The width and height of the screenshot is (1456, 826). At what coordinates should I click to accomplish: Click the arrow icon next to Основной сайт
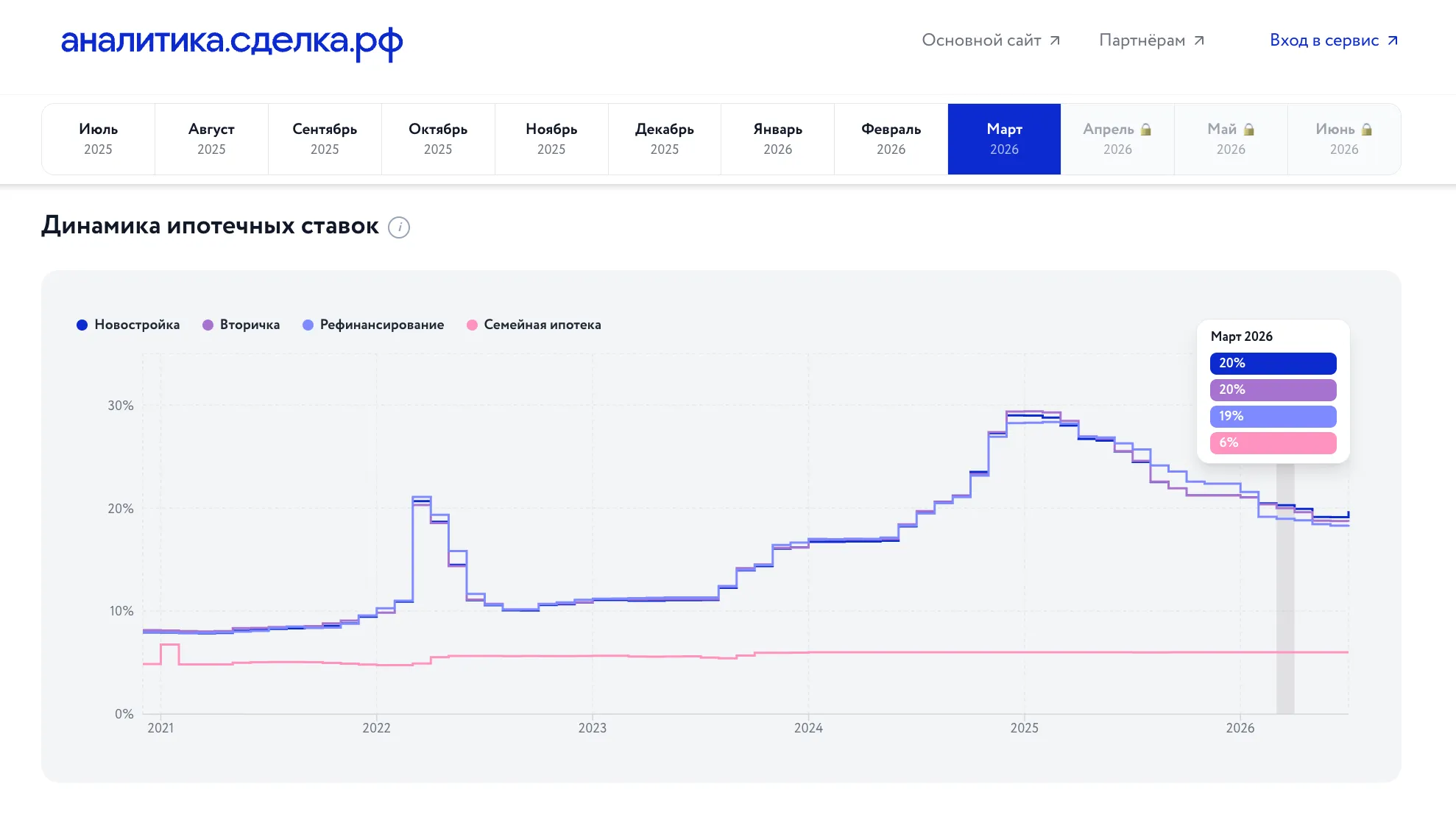coord(1055,40)
